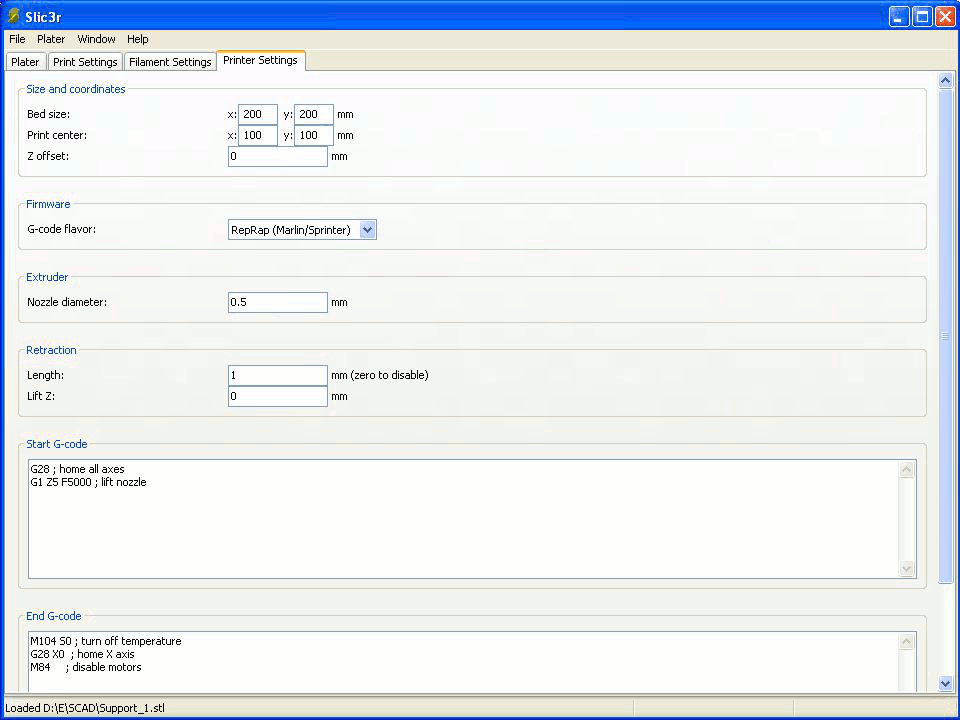Click the Bed size y input field
This screenshot has height=720, width=960.
(x=314, y=114)
